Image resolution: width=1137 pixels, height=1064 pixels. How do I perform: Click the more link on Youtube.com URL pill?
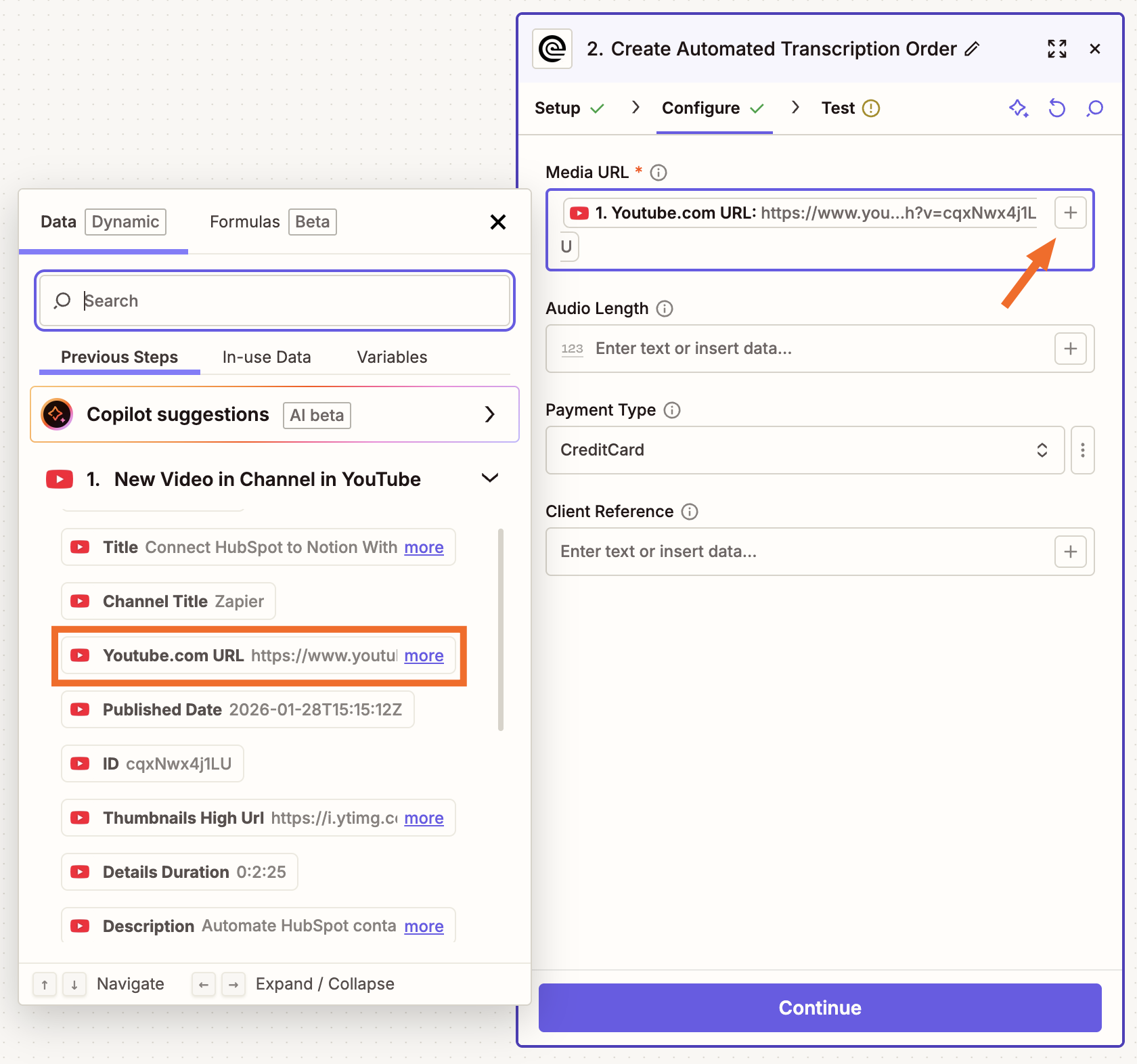pyautogui.click(x=424, y=655)
